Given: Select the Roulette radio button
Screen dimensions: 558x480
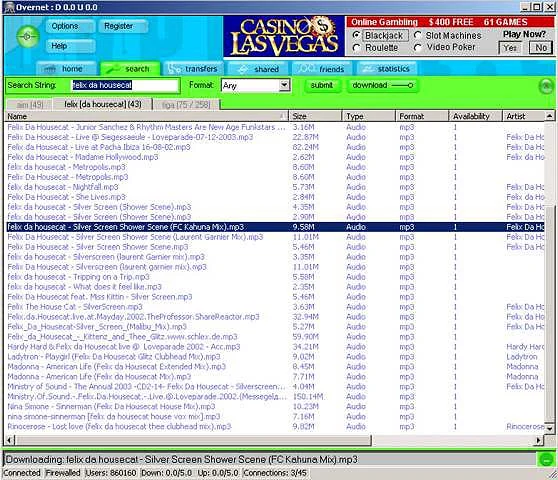Looking at the screenshot, I should 356,47.
